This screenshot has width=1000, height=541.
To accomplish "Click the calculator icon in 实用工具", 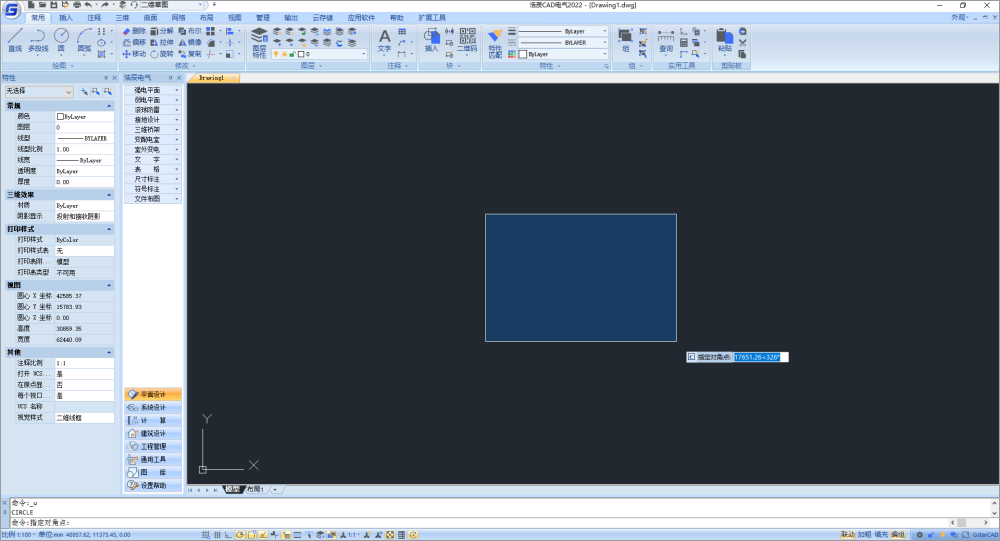I will pyautogui.click(x=684, y=43).
